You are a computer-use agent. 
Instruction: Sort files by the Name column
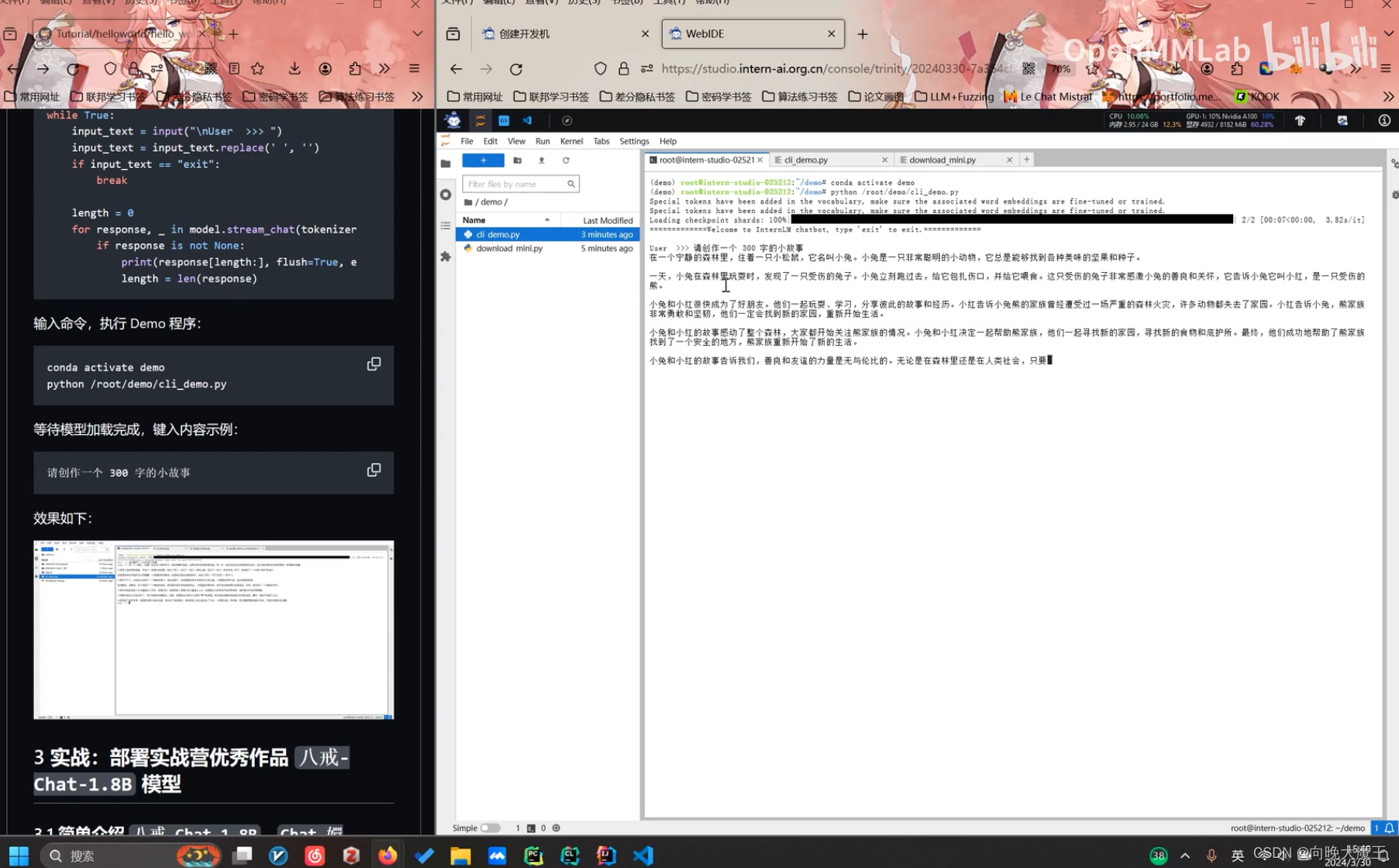coord(507,220)
